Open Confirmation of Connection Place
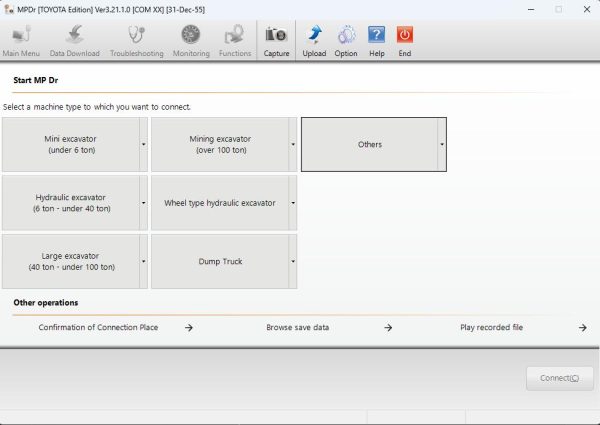The height and width of the screenshot is (425, 600). click(x=98, y=327)
